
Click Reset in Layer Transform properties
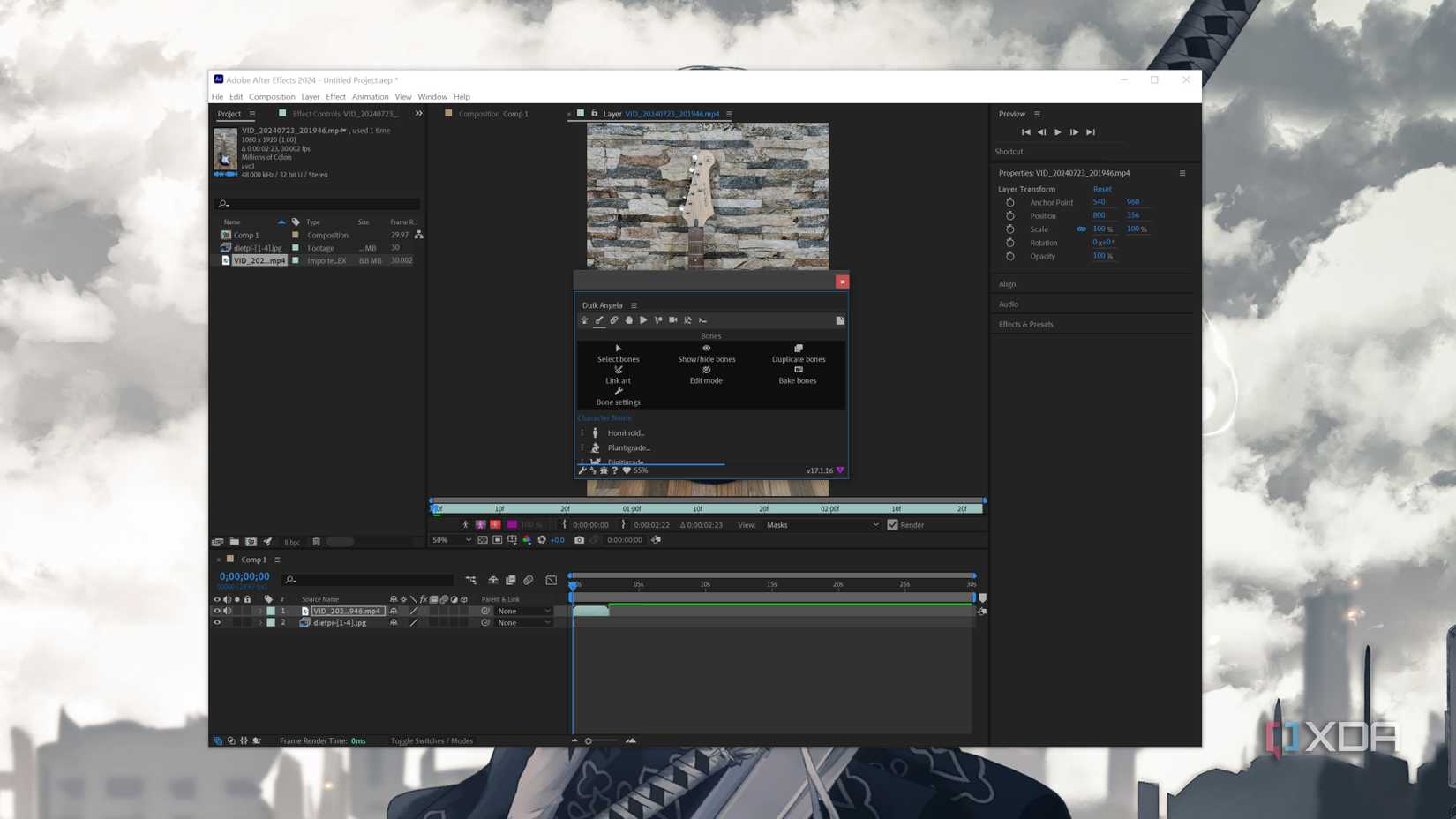1101,189
